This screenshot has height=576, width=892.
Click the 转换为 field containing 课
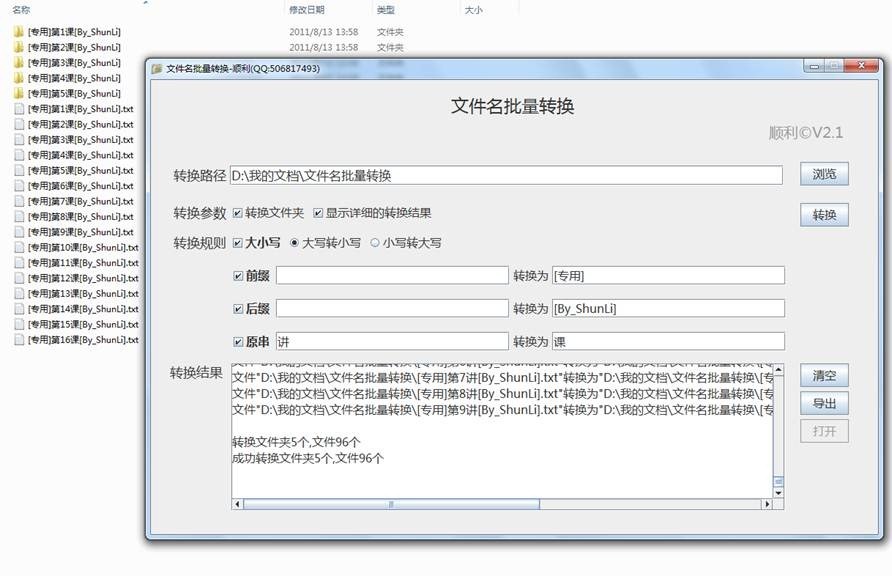pos(668,341)
